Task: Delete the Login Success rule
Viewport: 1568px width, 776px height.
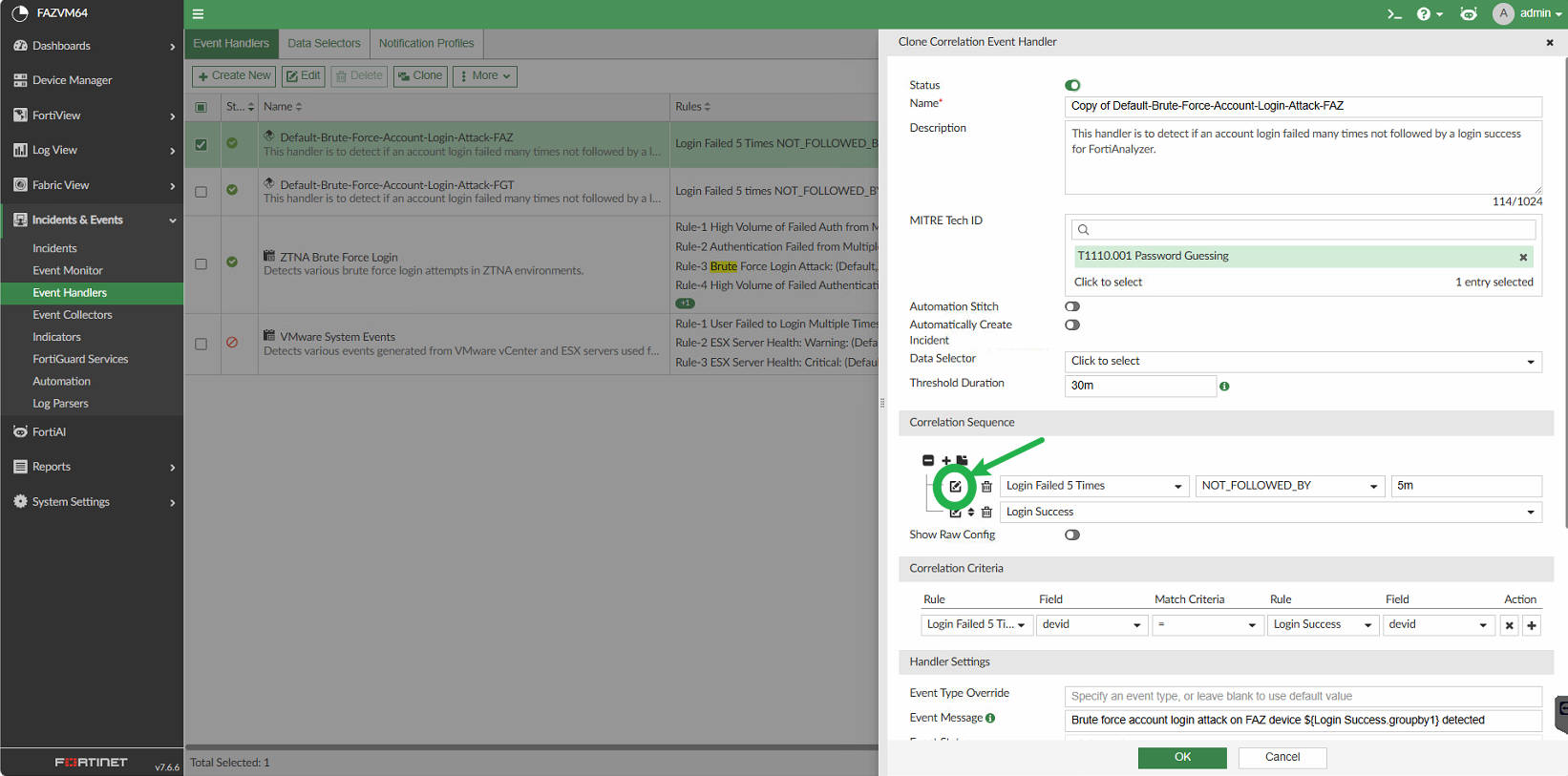Action: (x=986, y=513)
